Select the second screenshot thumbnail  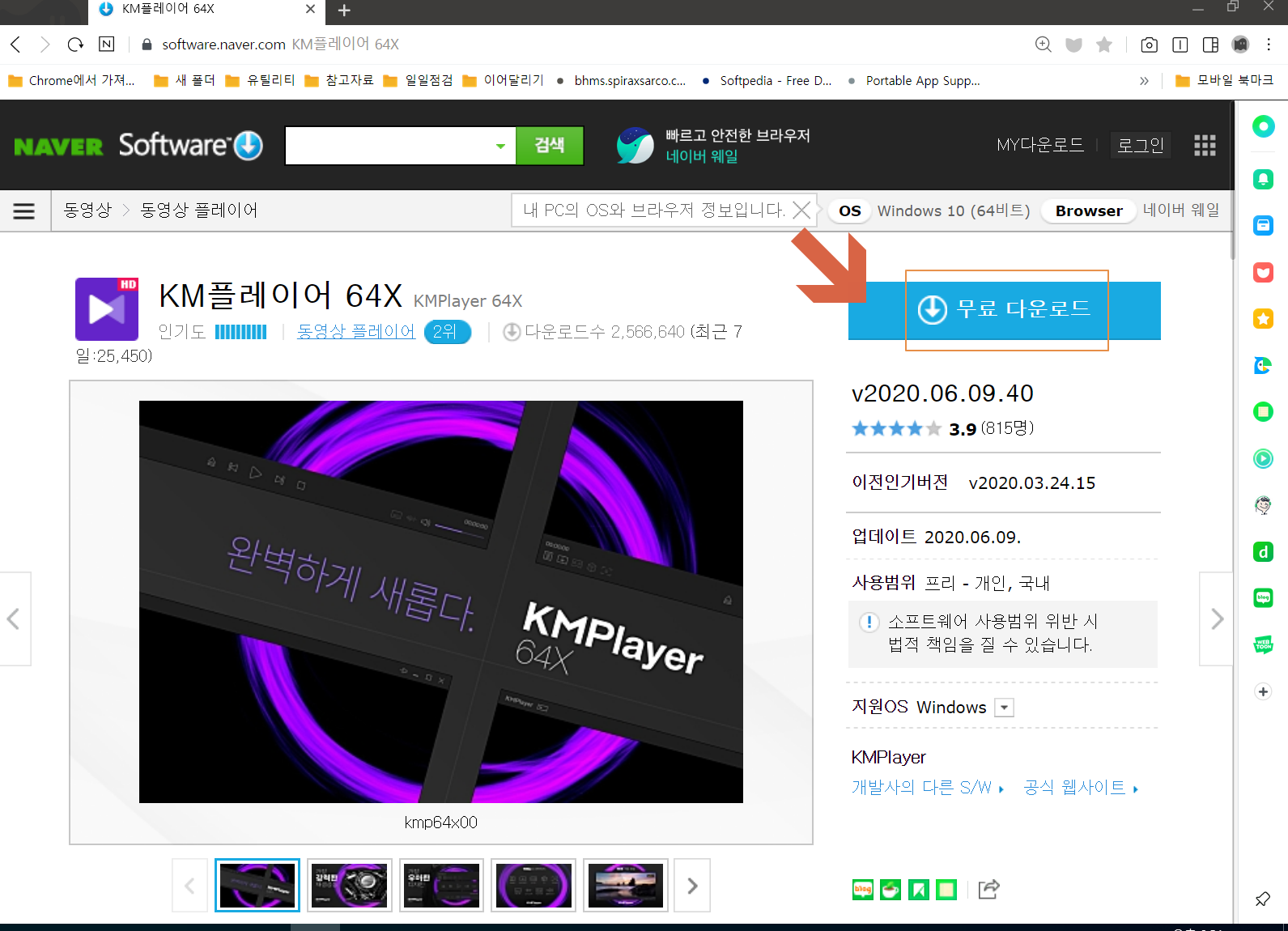click(x=350, y=886)
